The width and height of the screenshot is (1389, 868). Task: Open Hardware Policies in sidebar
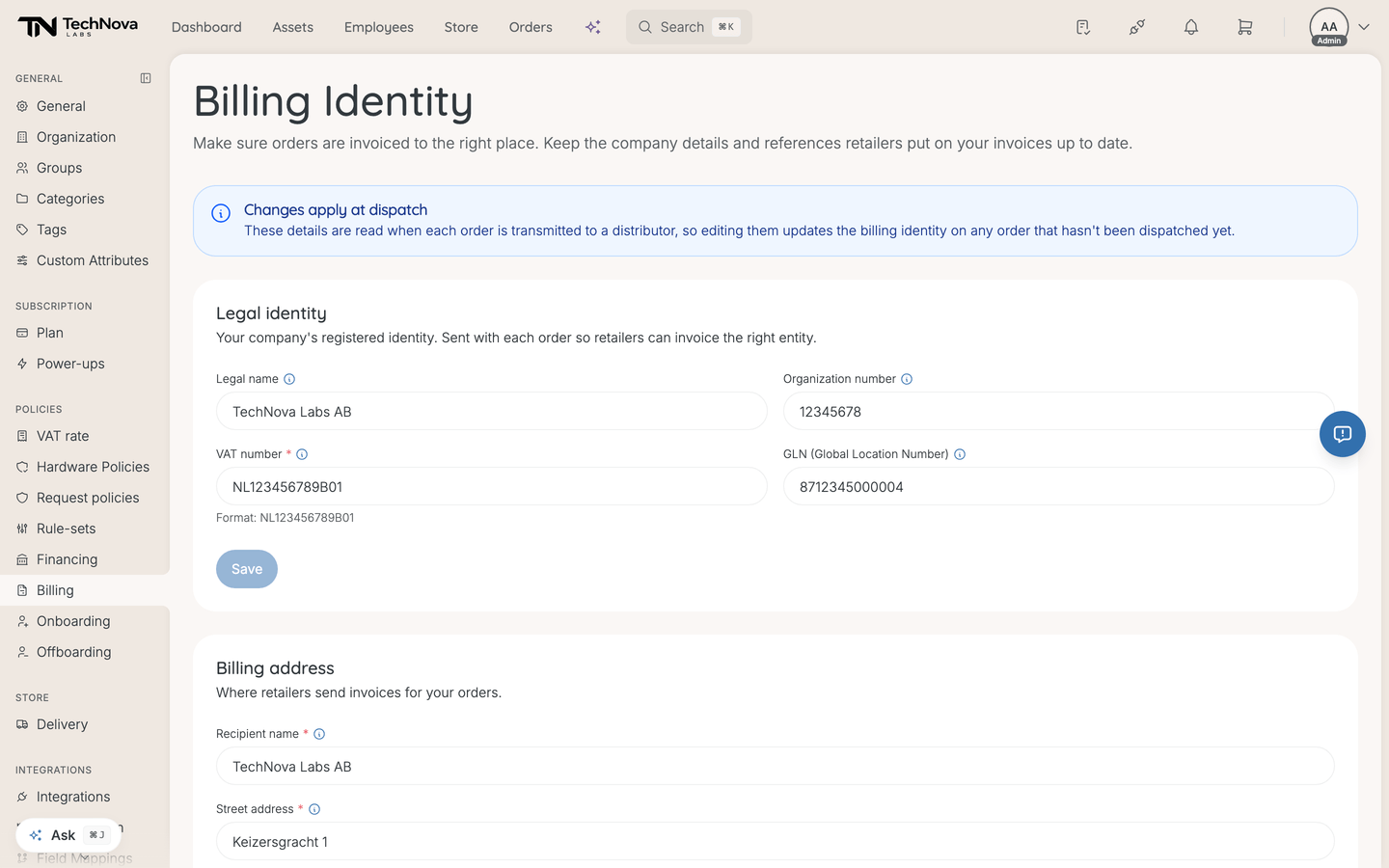tap(85, 467)
